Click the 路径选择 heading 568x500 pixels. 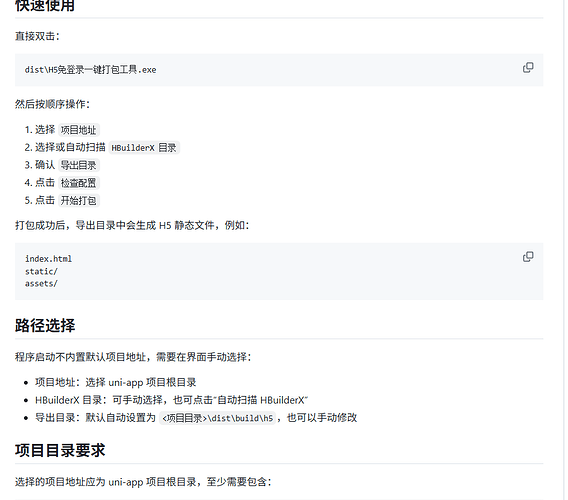click(45, 325)
